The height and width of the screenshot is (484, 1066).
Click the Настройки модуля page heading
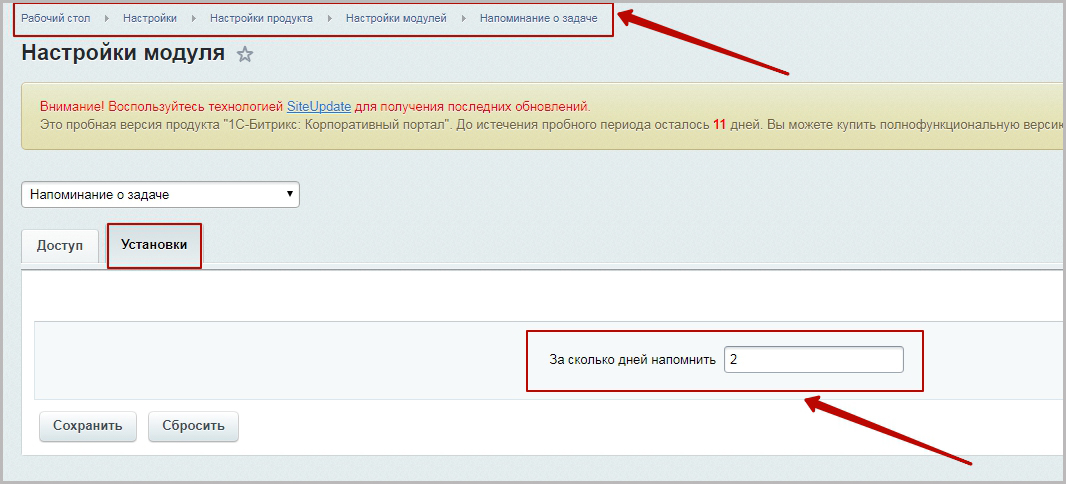pos(123,53)
